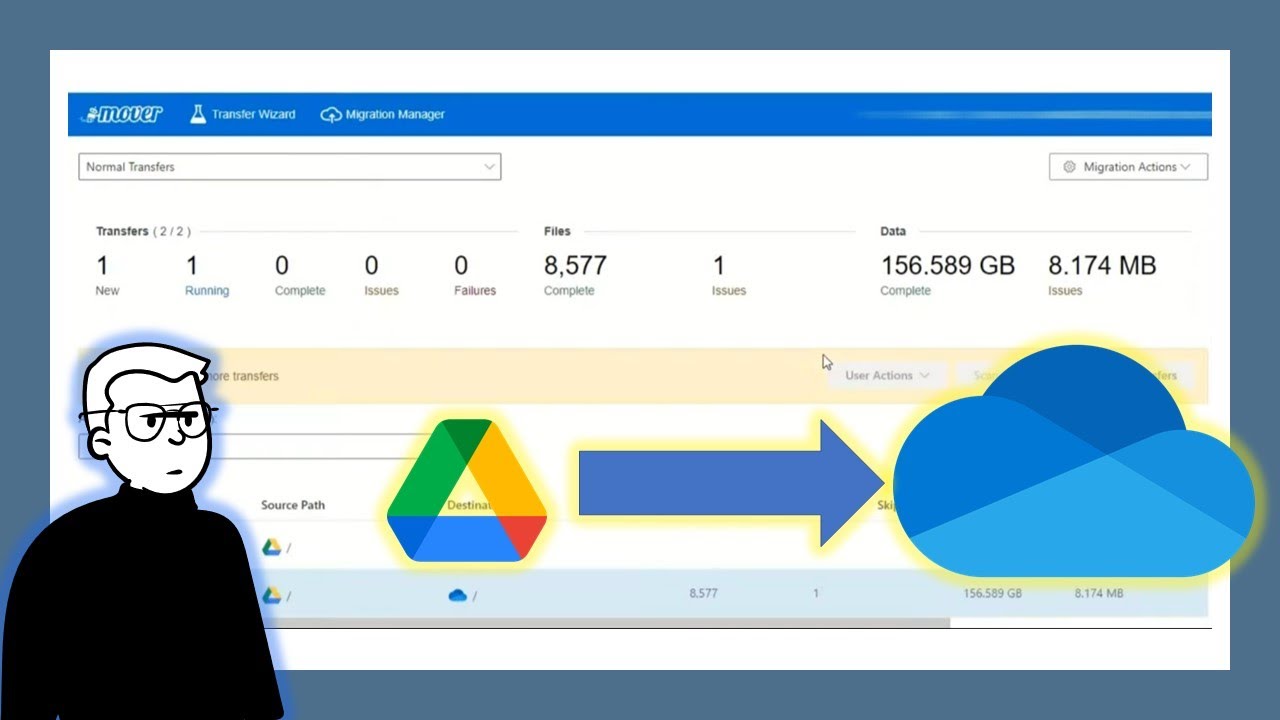Click the Source Path column header
This screenshot has height=720, width=1280.
point(293,505)
